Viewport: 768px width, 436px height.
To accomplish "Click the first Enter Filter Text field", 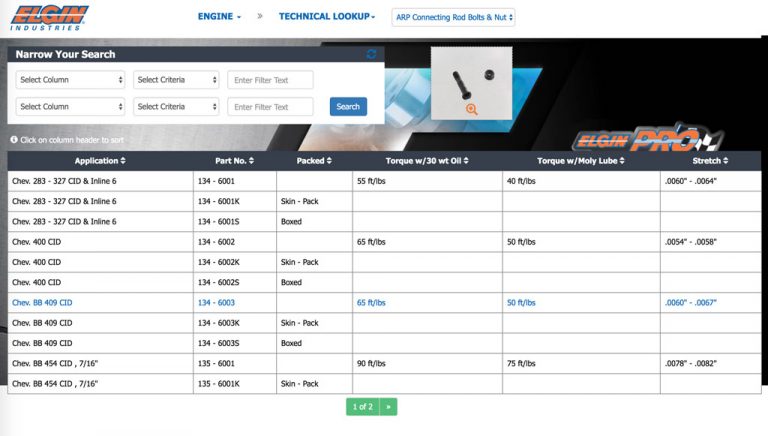I will [x=270, y=80].
